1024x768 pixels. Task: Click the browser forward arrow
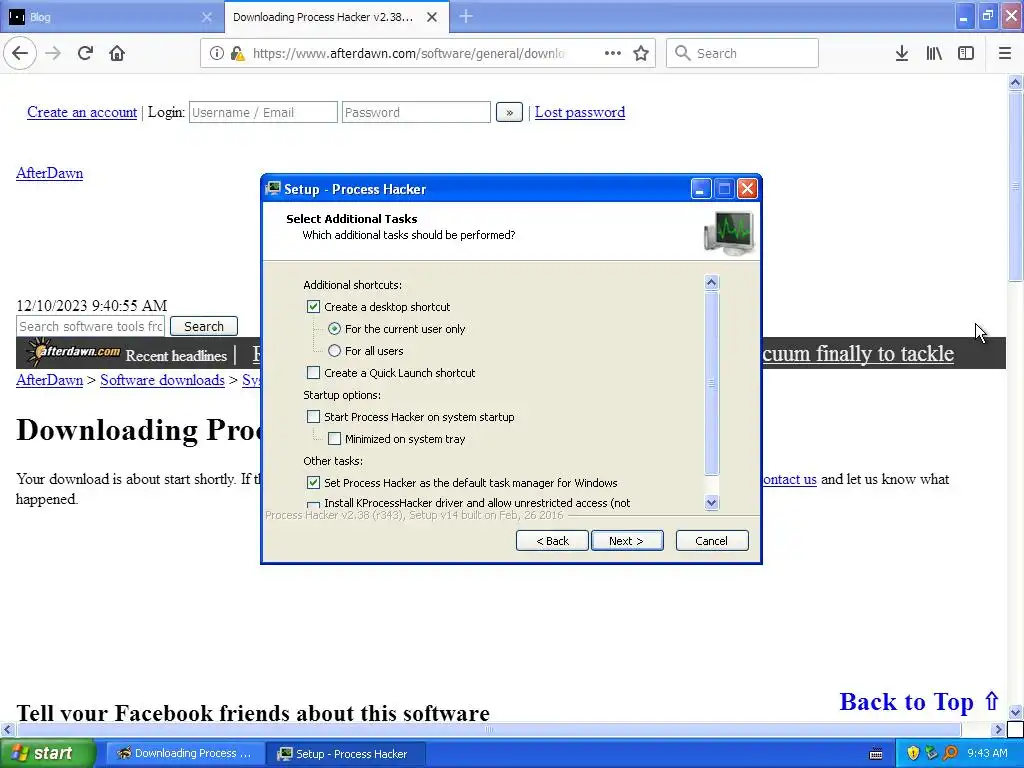point(54,53)
